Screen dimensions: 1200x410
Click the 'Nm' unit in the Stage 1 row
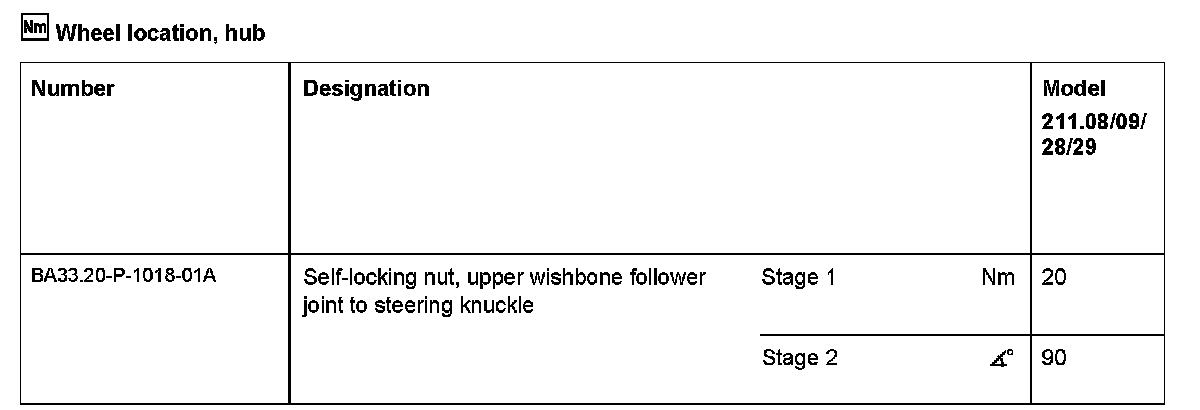(998, 278)
